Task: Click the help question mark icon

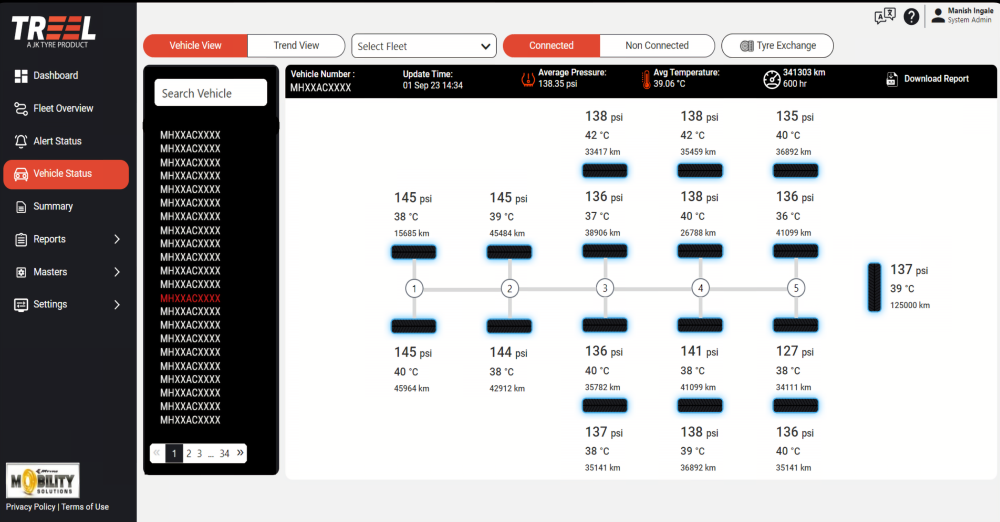Action: click(x=911, y=16)
